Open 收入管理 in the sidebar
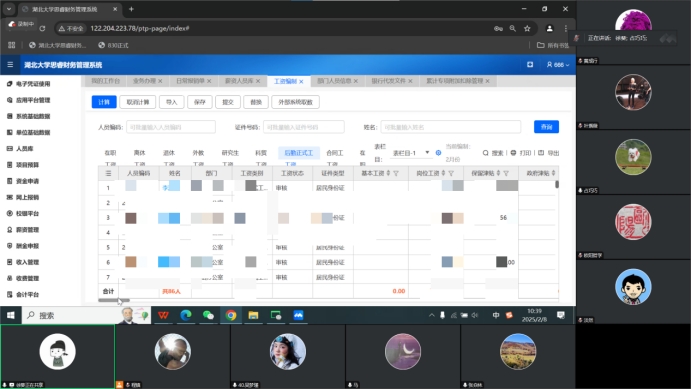 point(27,262)
